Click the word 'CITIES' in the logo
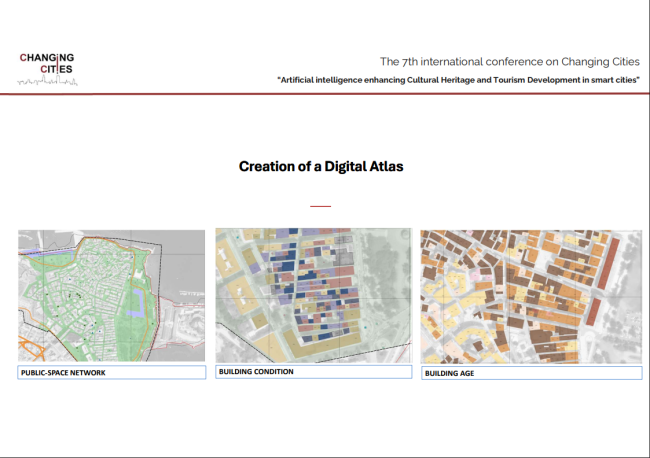The image size is (650, 458). 56,69
